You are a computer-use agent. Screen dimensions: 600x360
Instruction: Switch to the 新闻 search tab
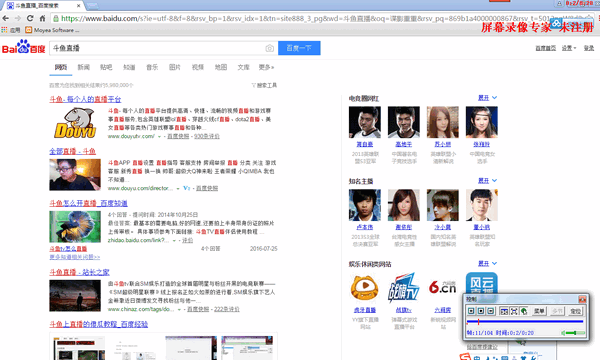pos(83,67)
